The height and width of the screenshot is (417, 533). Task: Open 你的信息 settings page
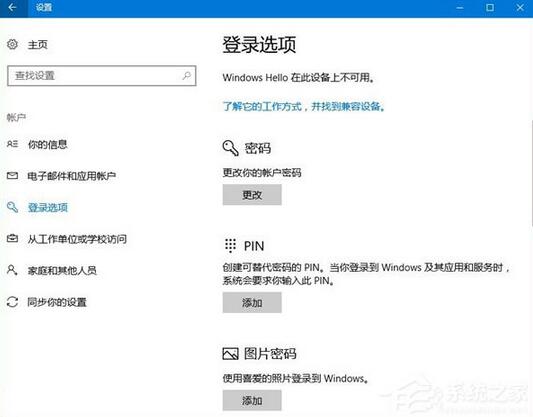pyautogui.click(x=47, y=144)
